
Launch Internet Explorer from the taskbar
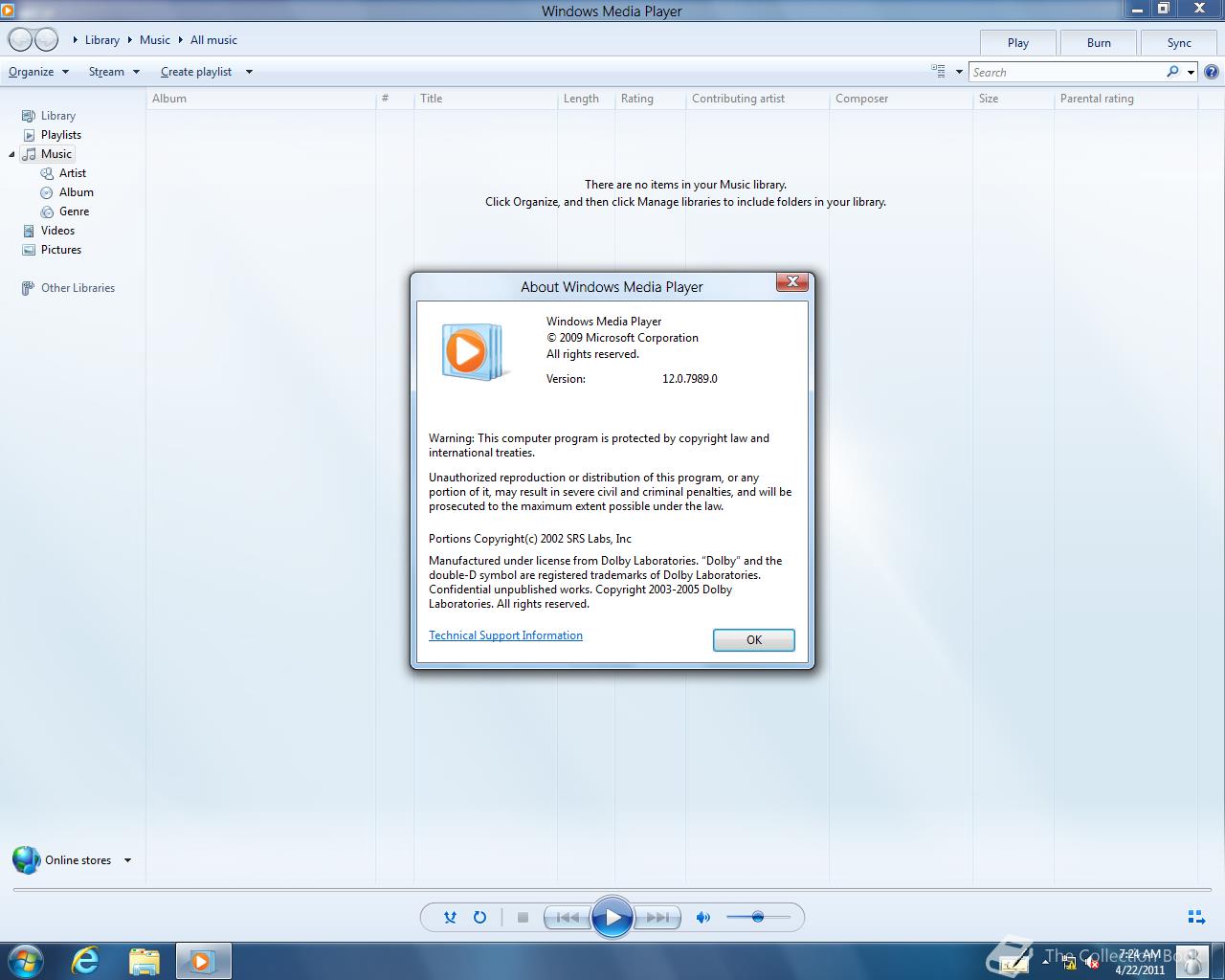click(85, 961)
